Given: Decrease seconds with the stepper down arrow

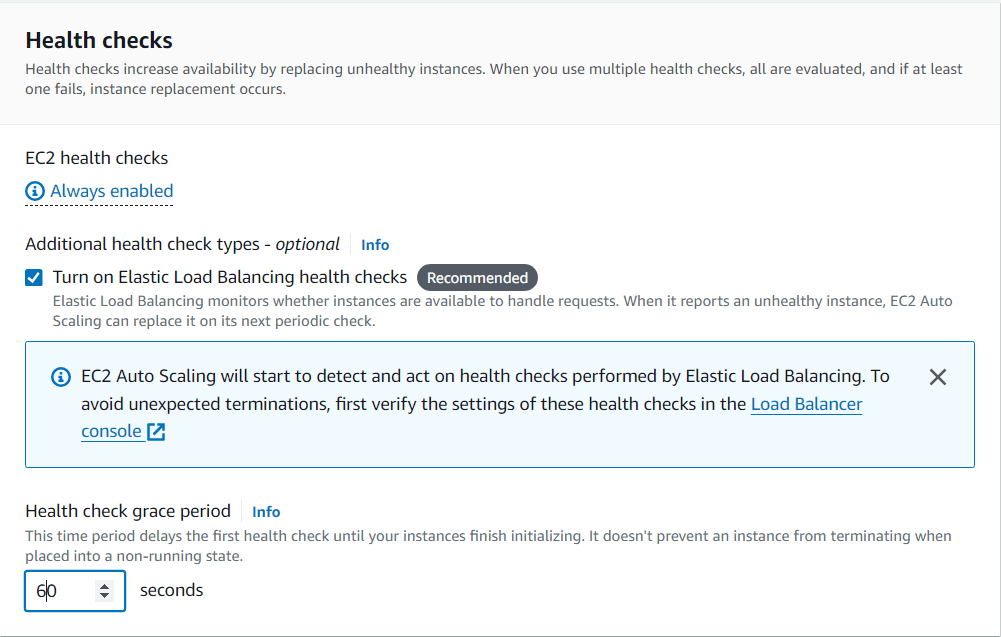Looking at the screenshot, I should (x=106, y=596).
